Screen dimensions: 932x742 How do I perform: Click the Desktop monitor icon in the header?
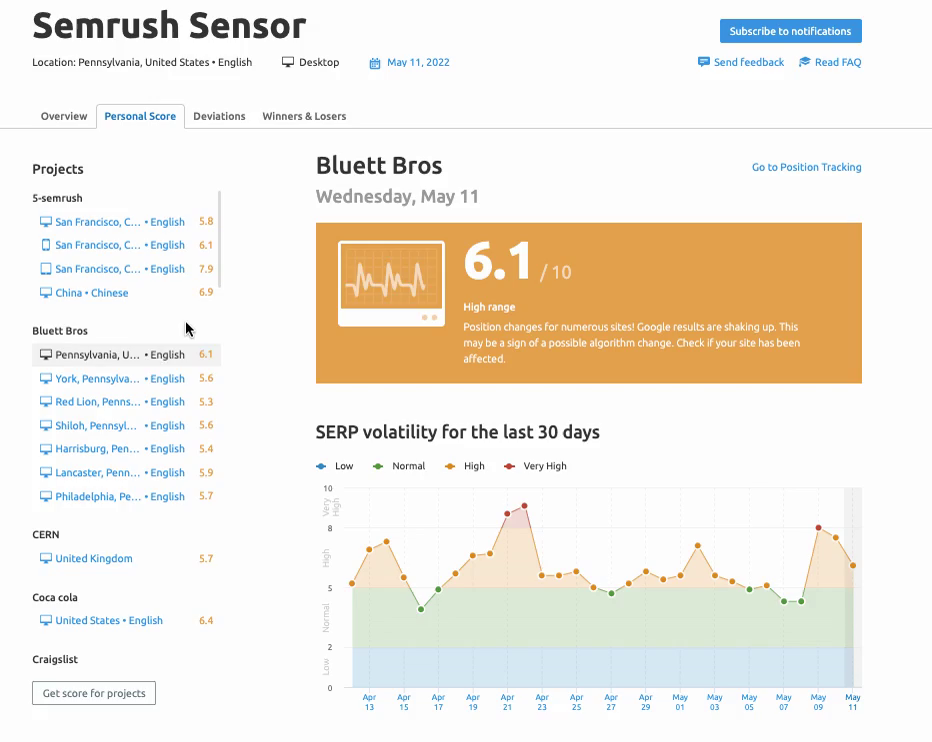click(x=288, y=62)
